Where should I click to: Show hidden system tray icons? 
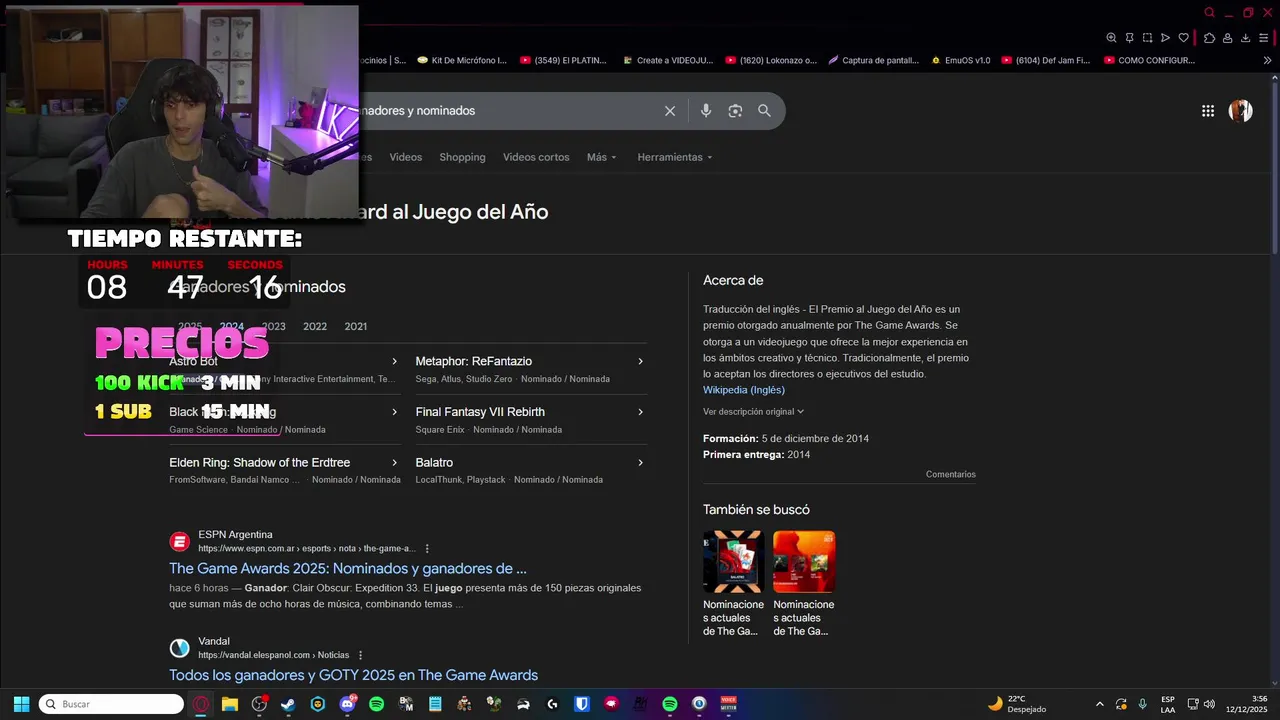[x=1100, y=704]
